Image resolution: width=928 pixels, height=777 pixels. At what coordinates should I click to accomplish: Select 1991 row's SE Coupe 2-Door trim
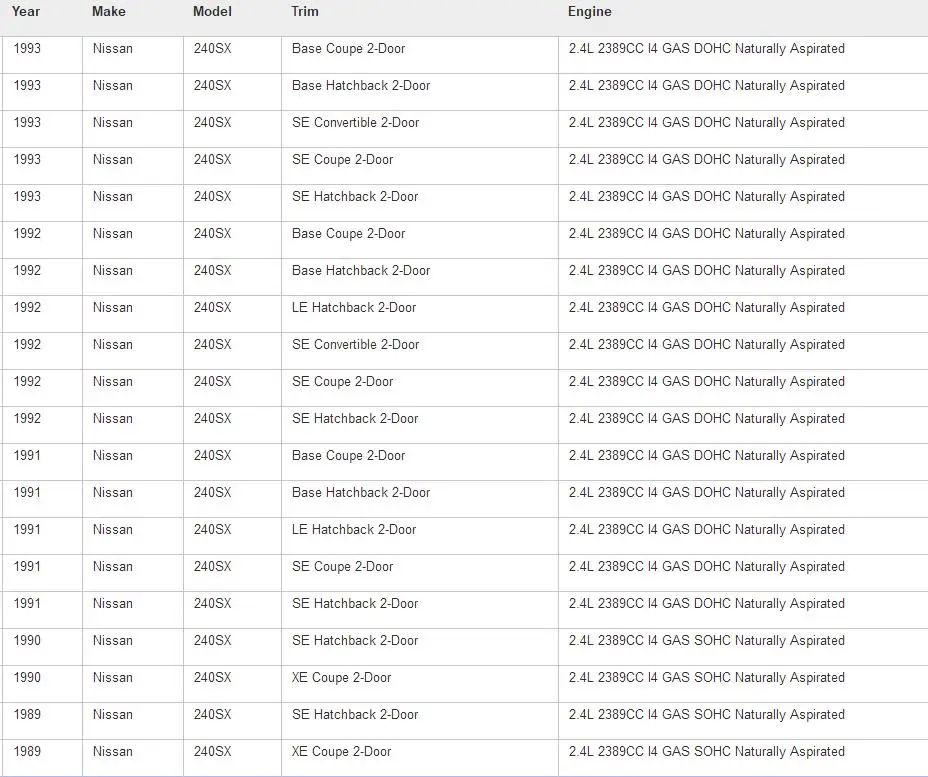(343, 566)
